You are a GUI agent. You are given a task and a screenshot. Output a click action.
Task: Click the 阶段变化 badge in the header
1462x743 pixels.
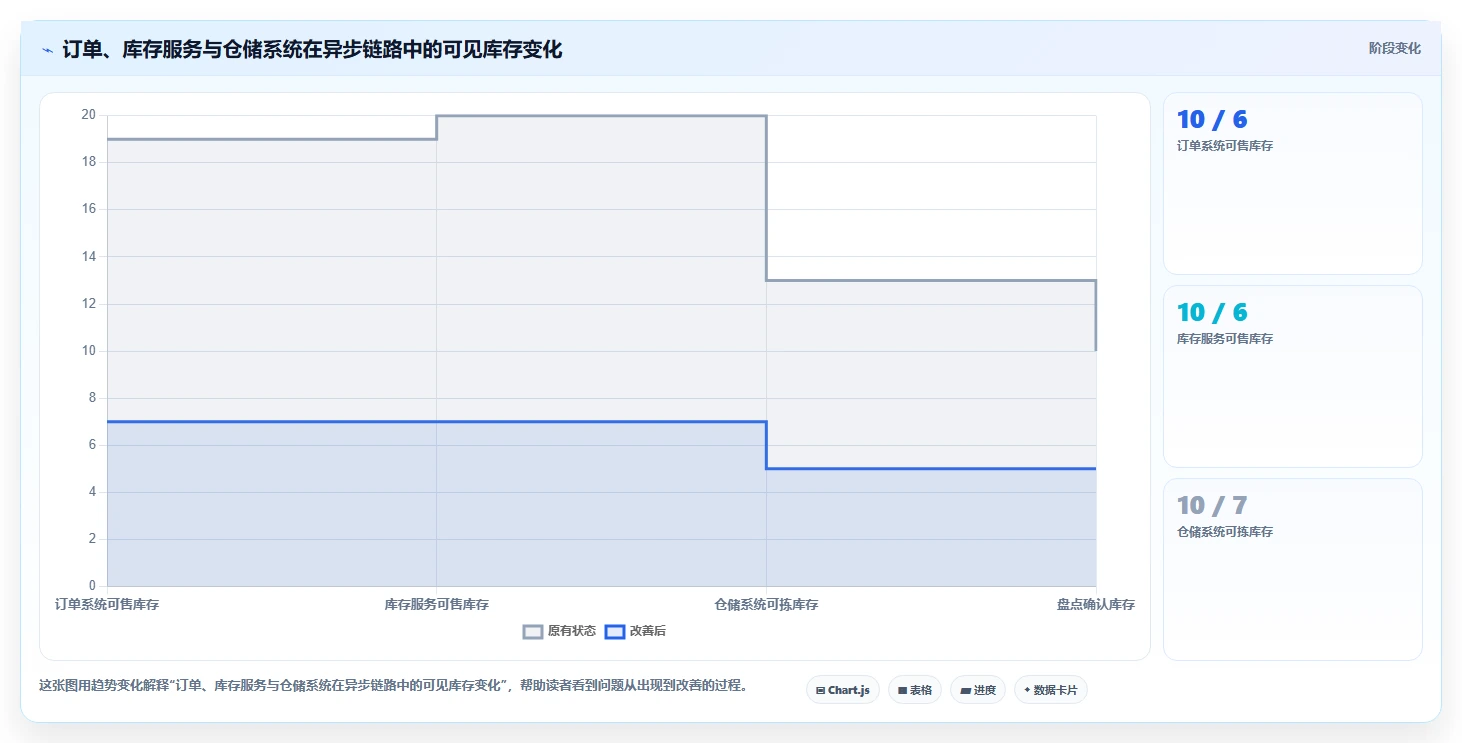pos(1394,49)
